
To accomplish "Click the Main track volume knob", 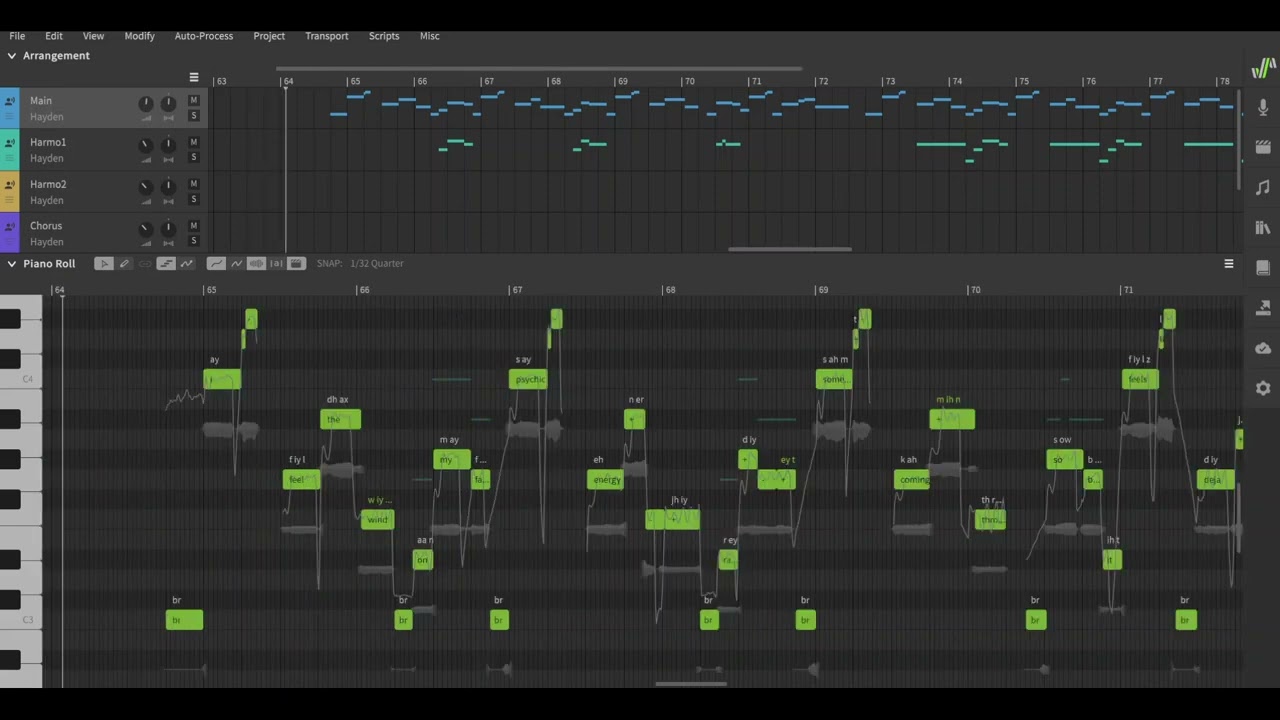I will click(146, 103).
